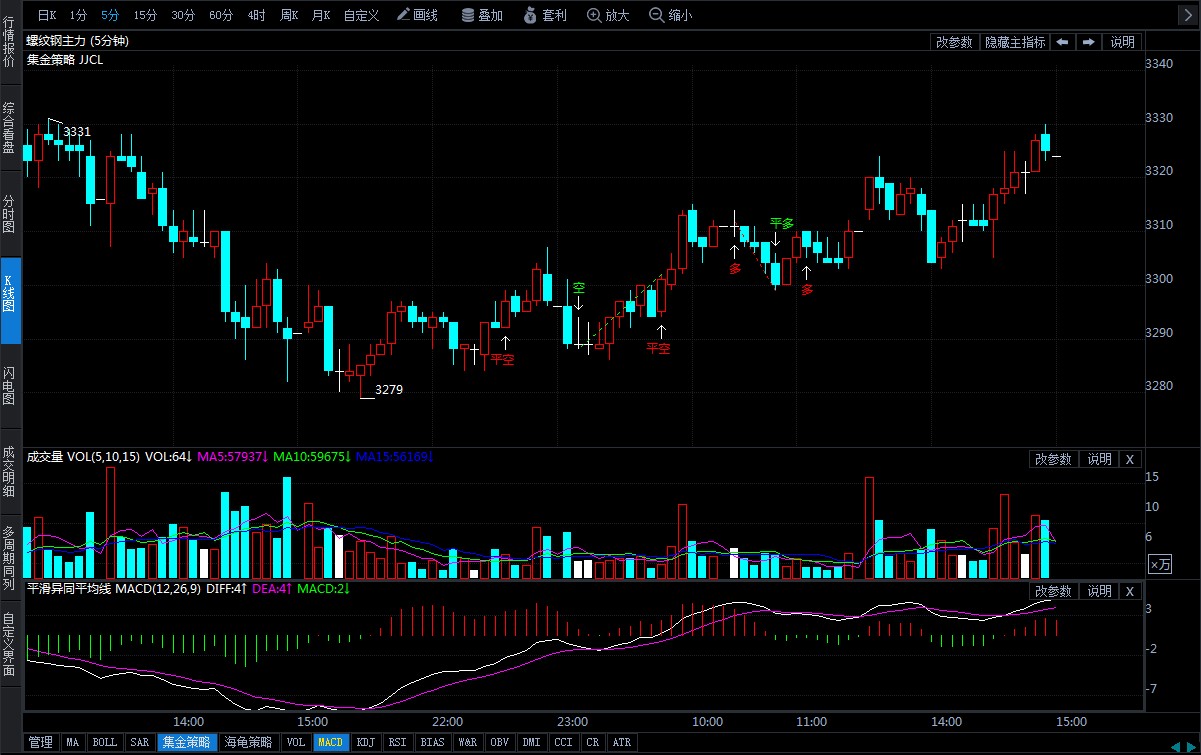The width and height of the screenshot is (1201, 755).
Task: Click 改参数 in the volume panel
Action: (1053, 459)
